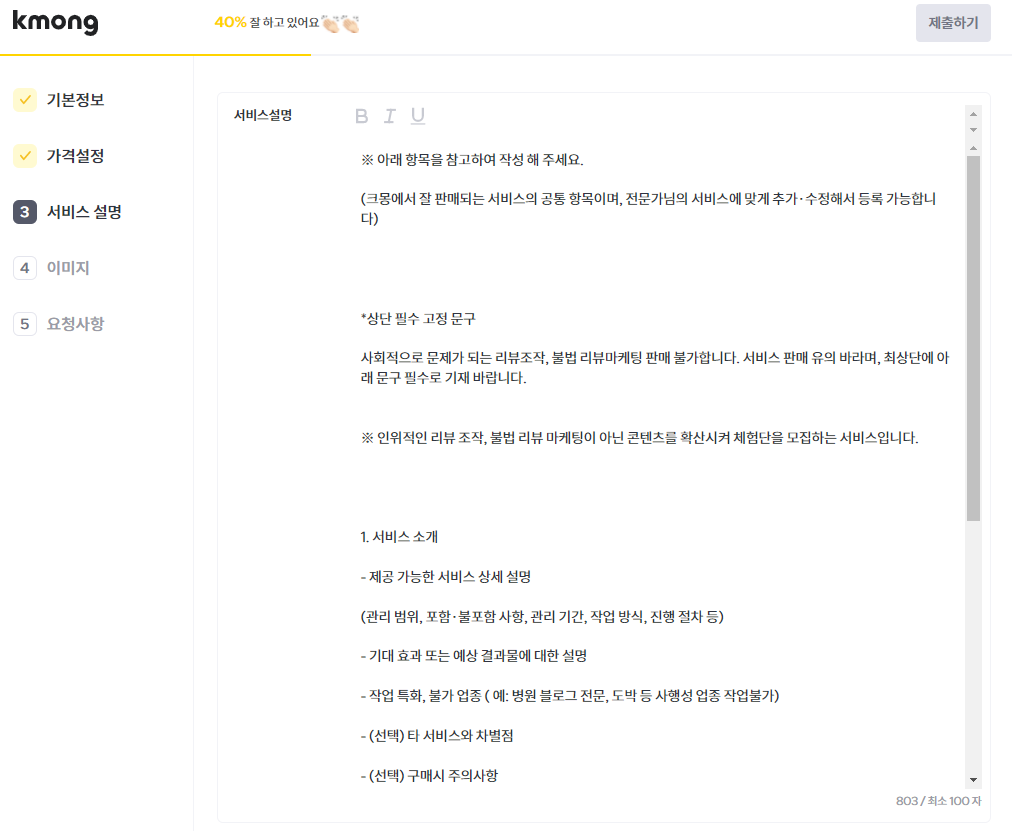Click the step 3 number badge

coord(25,212)
